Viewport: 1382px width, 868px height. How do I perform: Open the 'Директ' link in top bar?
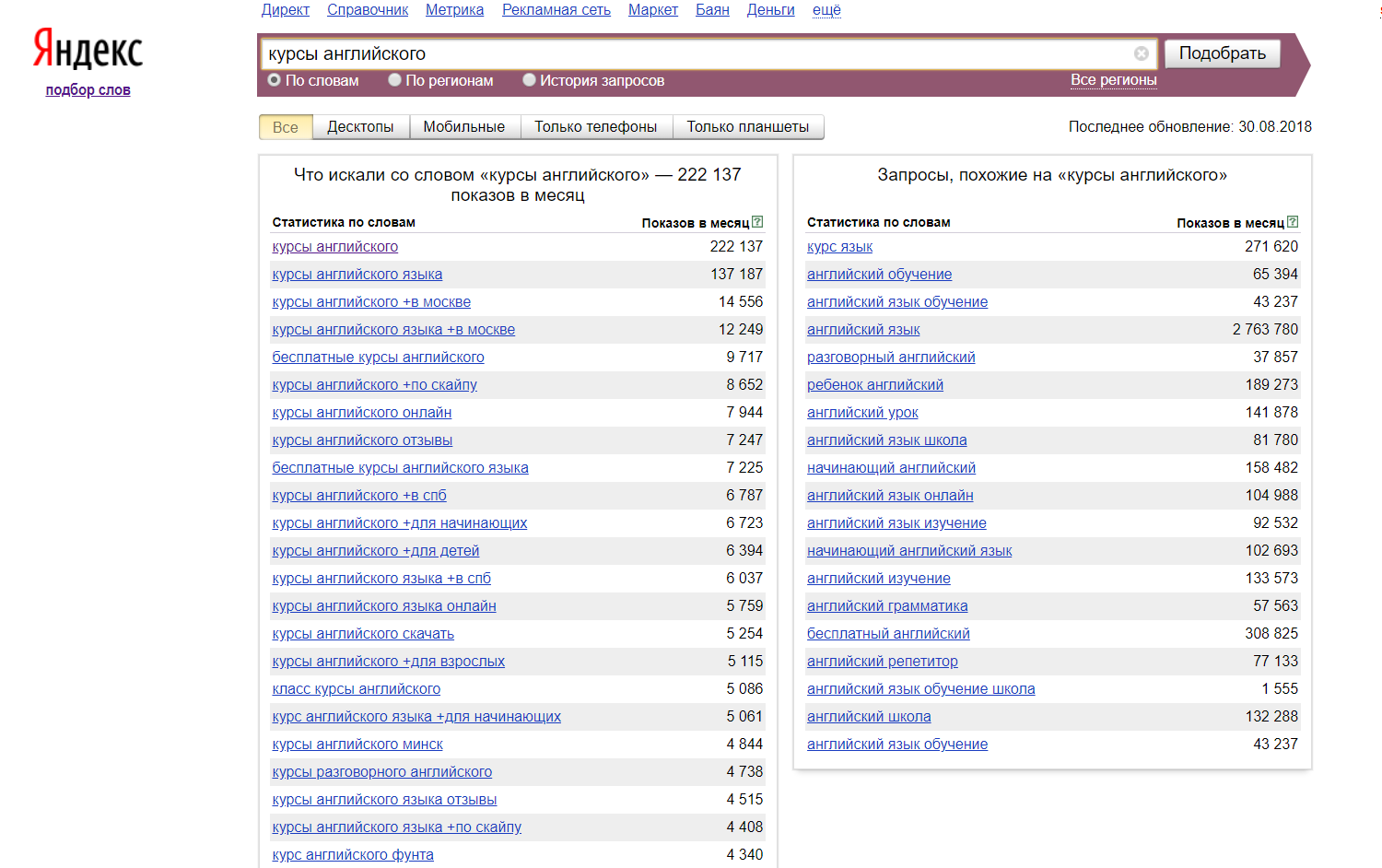(x=285, y=10)
